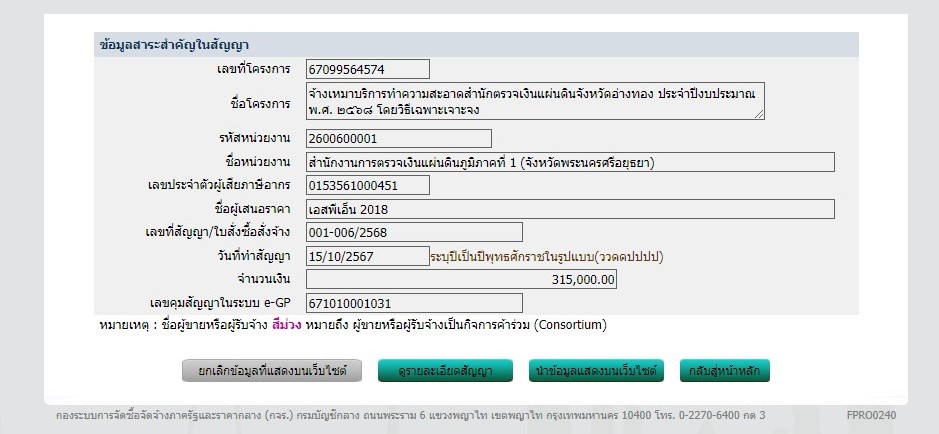The width and height of the screenshot is (939, 434).
Task: Return home via กลับสู่หน้าหลัก button
Action: point(724,371)
